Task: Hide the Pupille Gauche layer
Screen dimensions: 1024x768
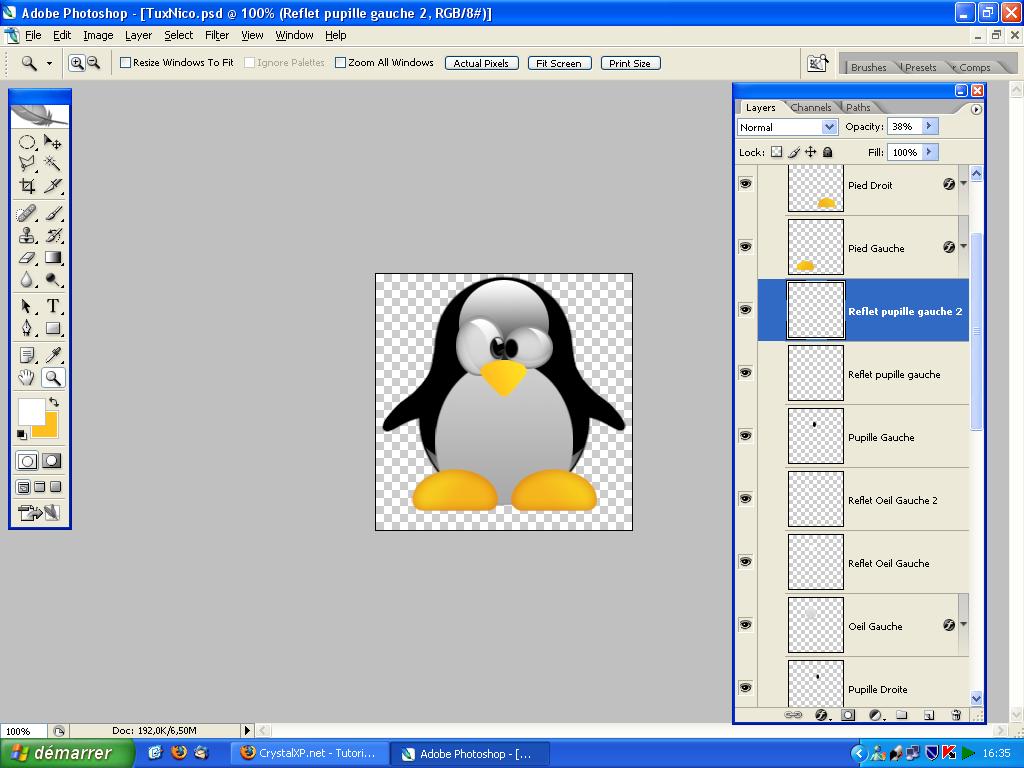Action: (x=745, y=436)
